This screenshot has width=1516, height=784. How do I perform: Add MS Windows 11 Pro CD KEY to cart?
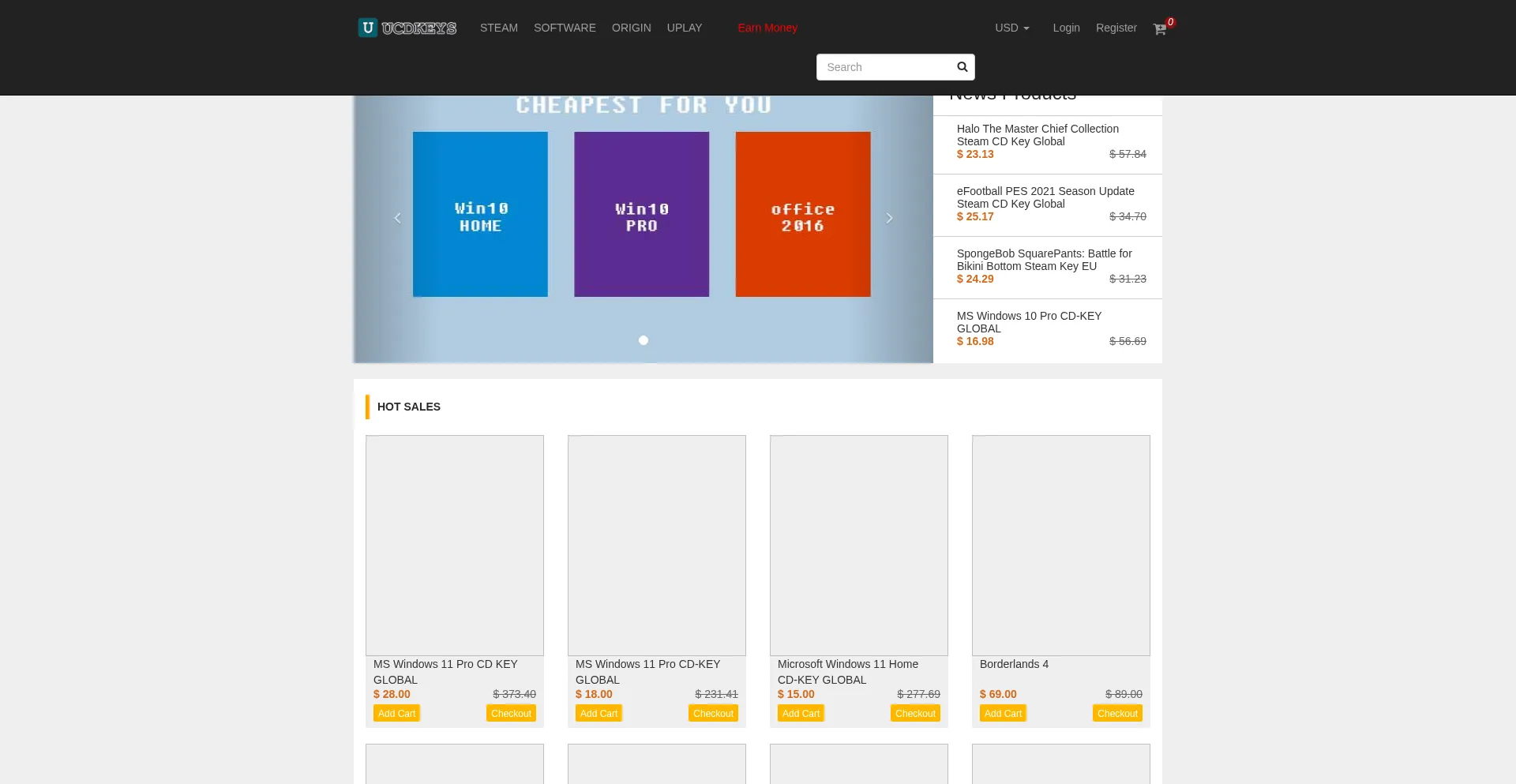(396, 713)
